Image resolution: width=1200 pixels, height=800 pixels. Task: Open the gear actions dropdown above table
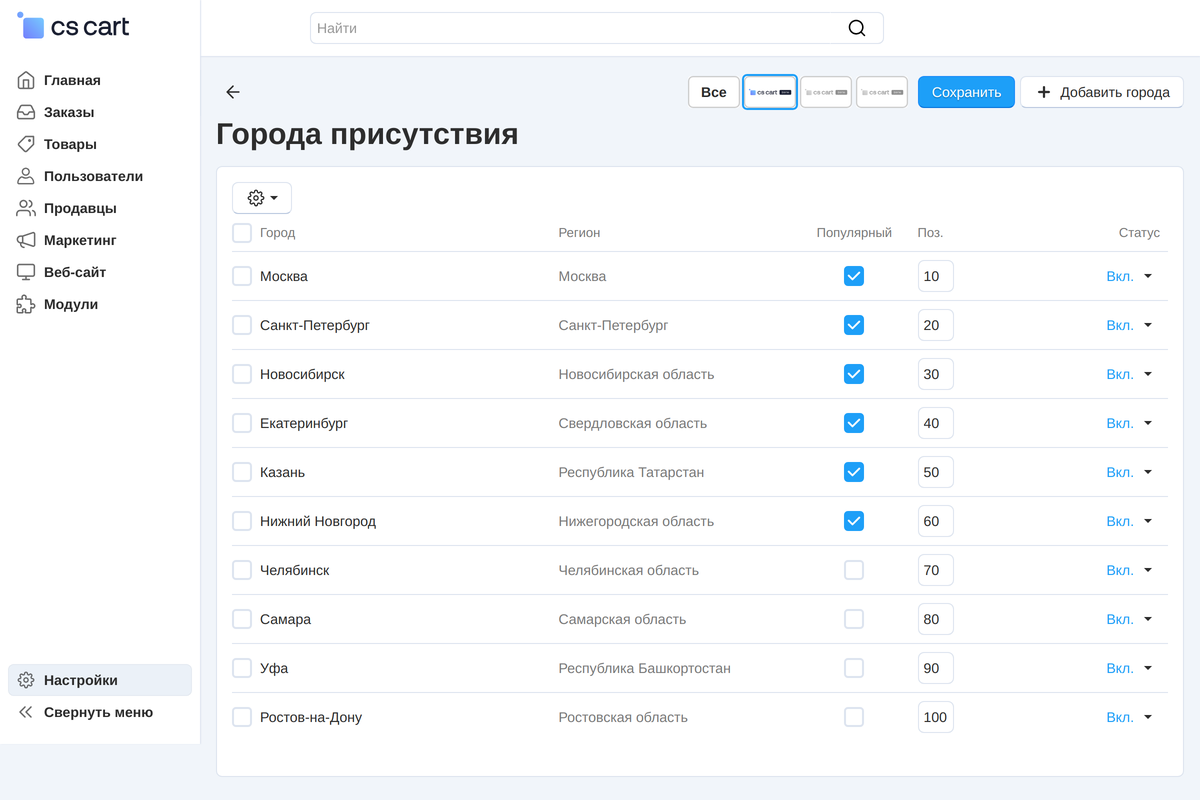click(262, 198)
